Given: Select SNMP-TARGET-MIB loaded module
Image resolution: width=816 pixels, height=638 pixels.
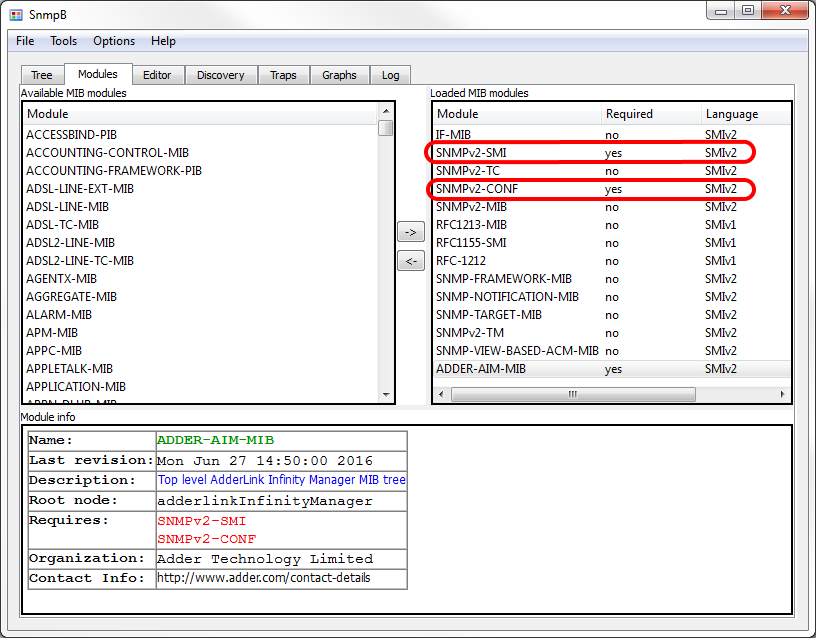Looking at the screenshot, I should 612,315.
